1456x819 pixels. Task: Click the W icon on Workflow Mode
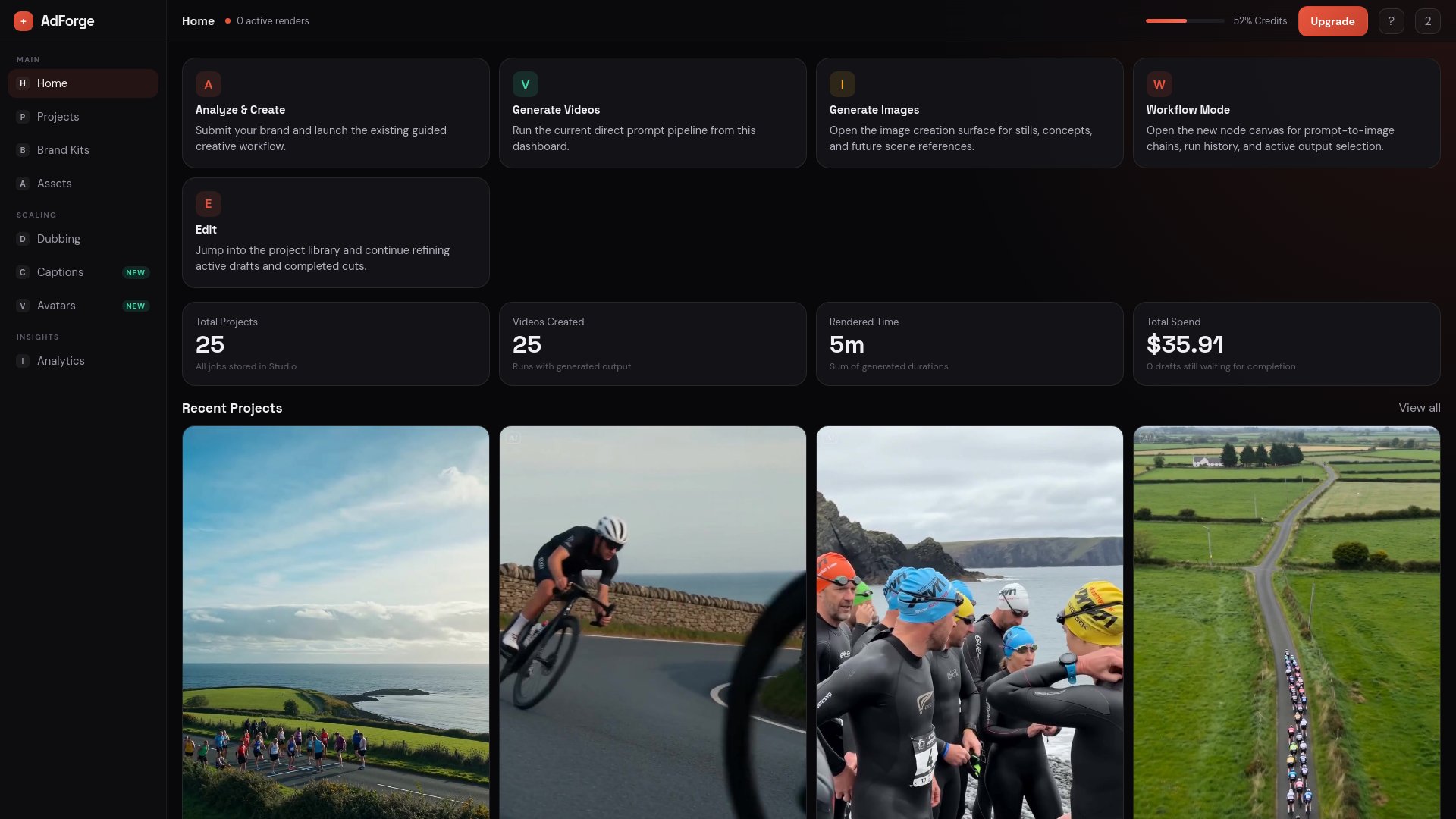[x=1159, y=84]
